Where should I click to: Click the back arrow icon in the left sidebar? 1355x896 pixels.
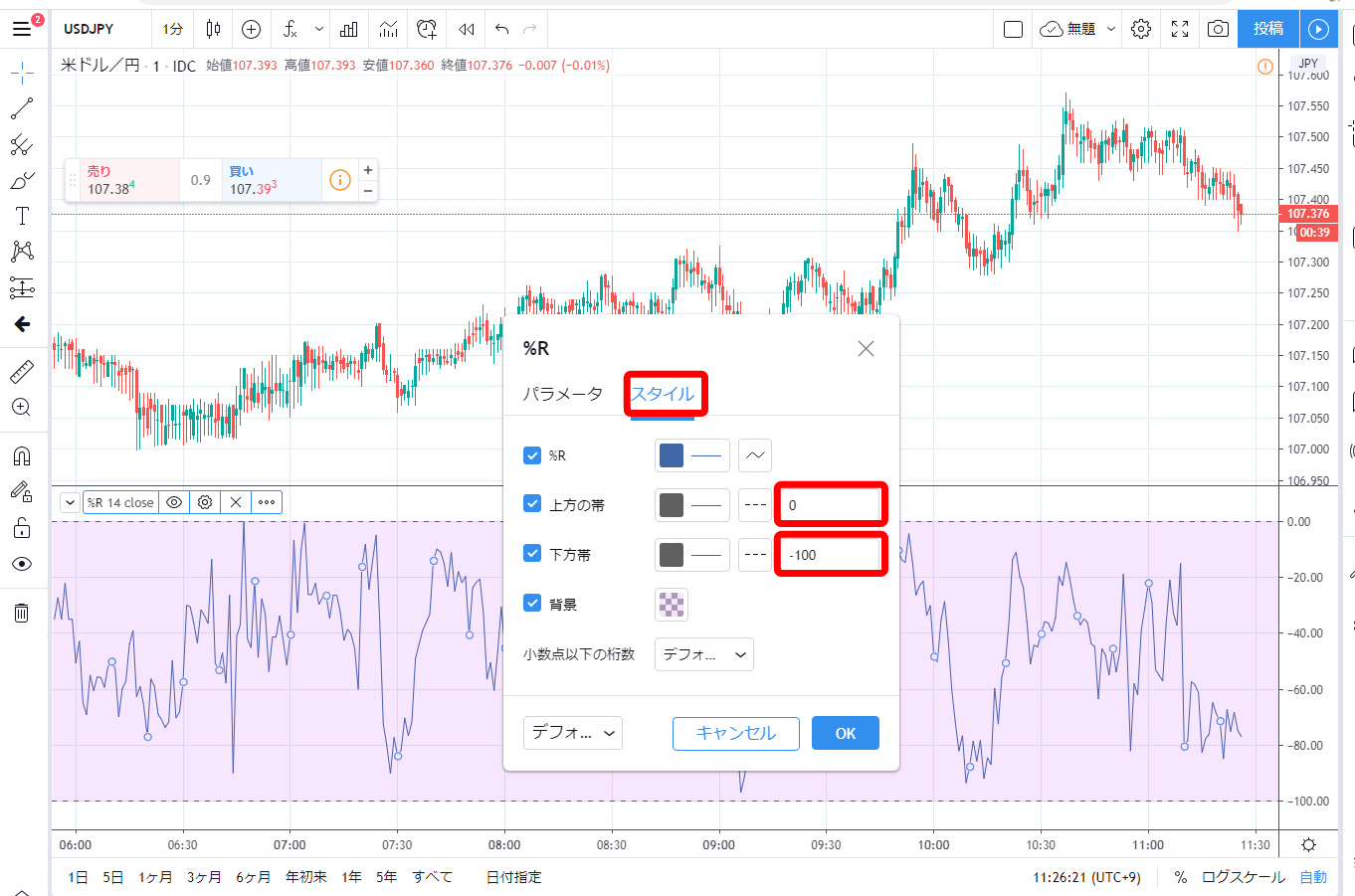point(22,324)
